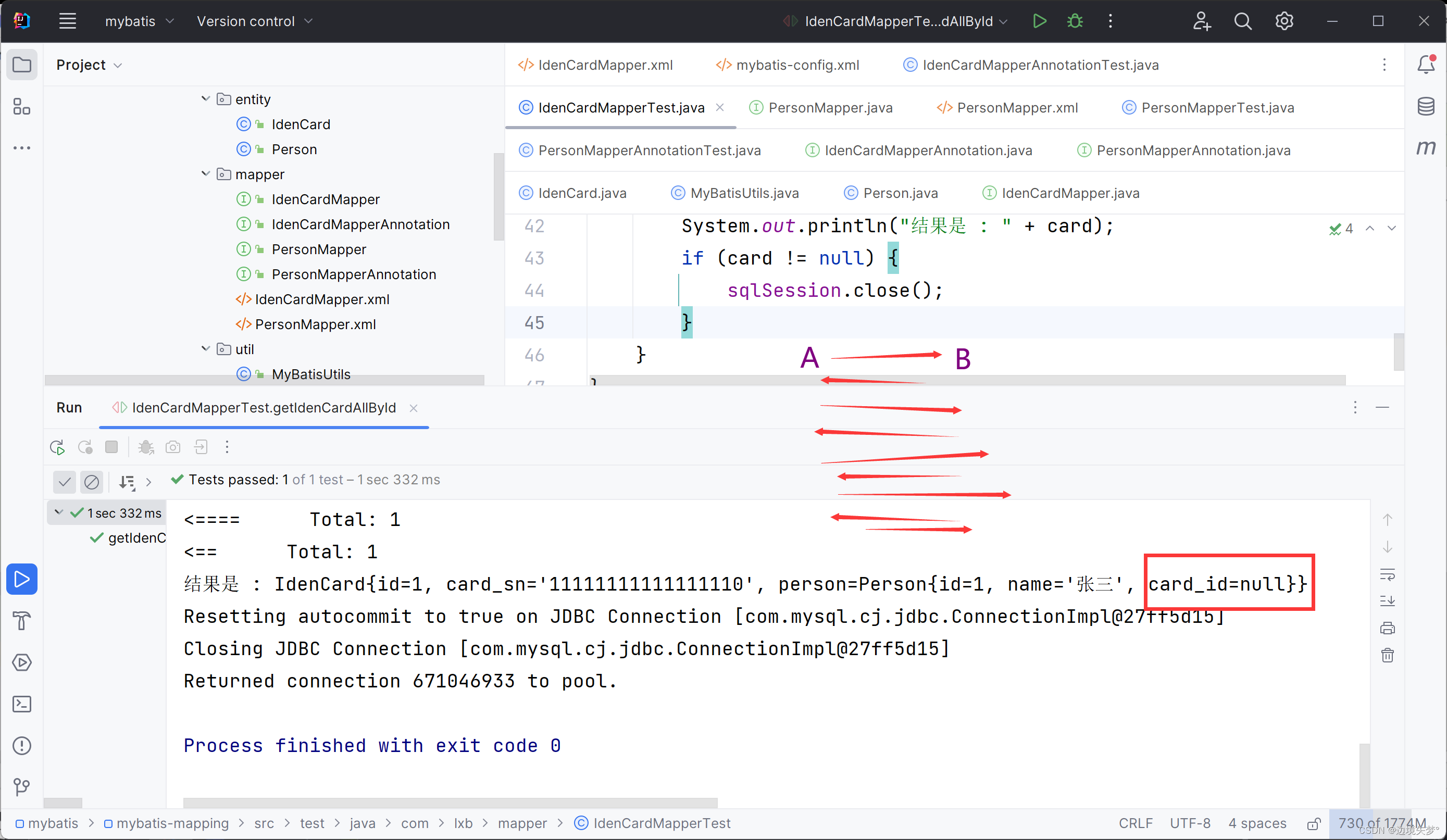1447x840 pixels.
Task: Switch to mybatis-config.xml tab
Action: (787, 65)
